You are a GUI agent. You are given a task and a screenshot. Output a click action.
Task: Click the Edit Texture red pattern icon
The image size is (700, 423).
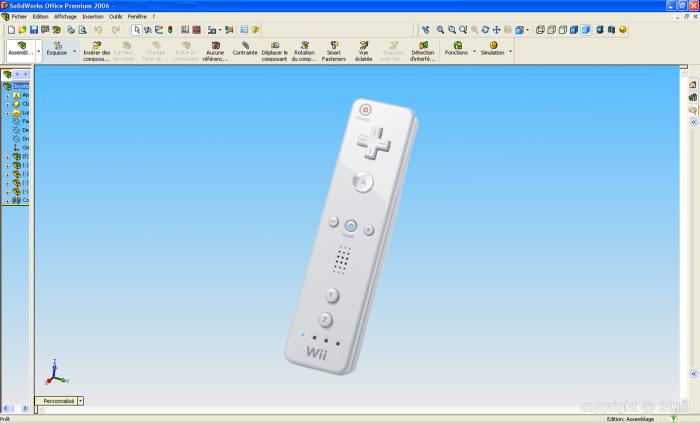(x=196, y=30)
